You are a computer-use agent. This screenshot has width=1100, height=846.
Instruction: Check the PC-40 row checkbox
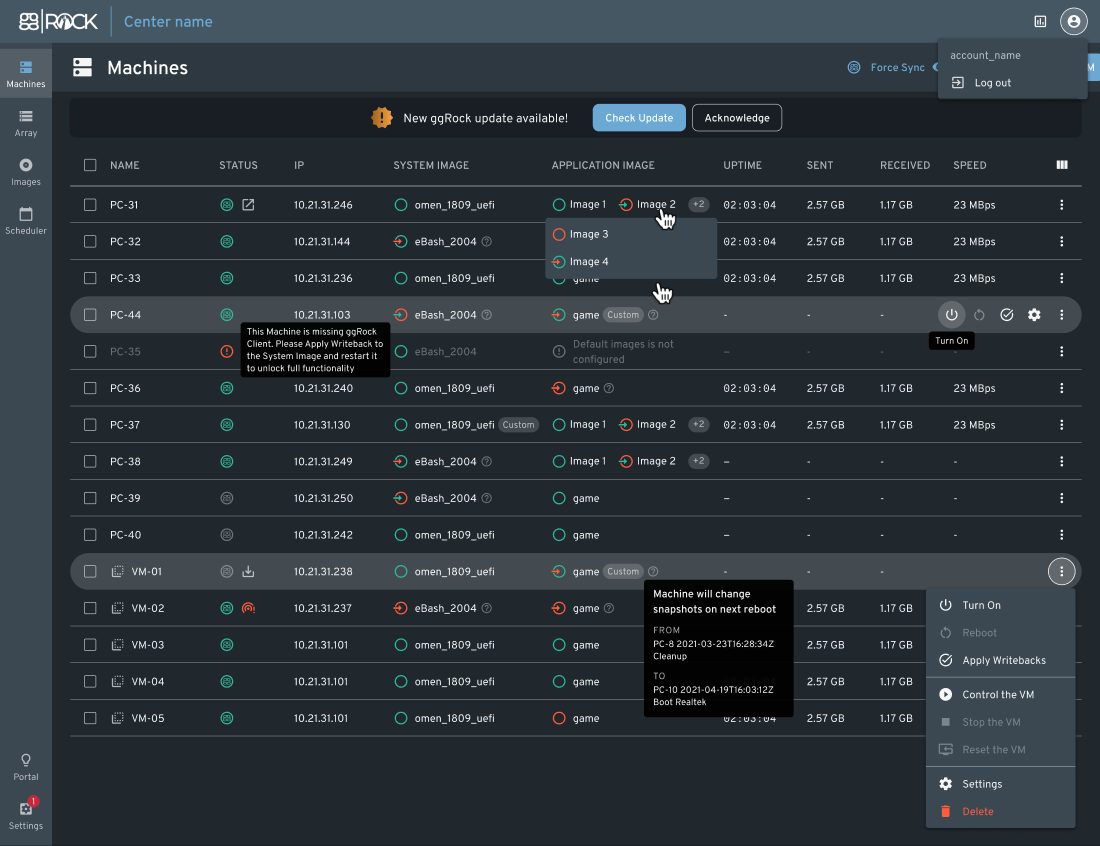tap(90, 535)
